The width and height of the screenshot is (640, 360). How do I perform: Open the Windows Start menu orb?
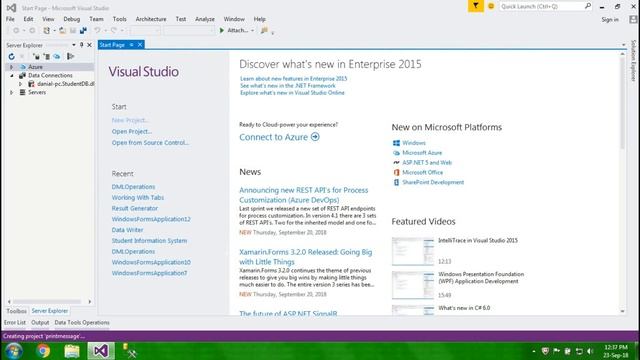(13, 351)
